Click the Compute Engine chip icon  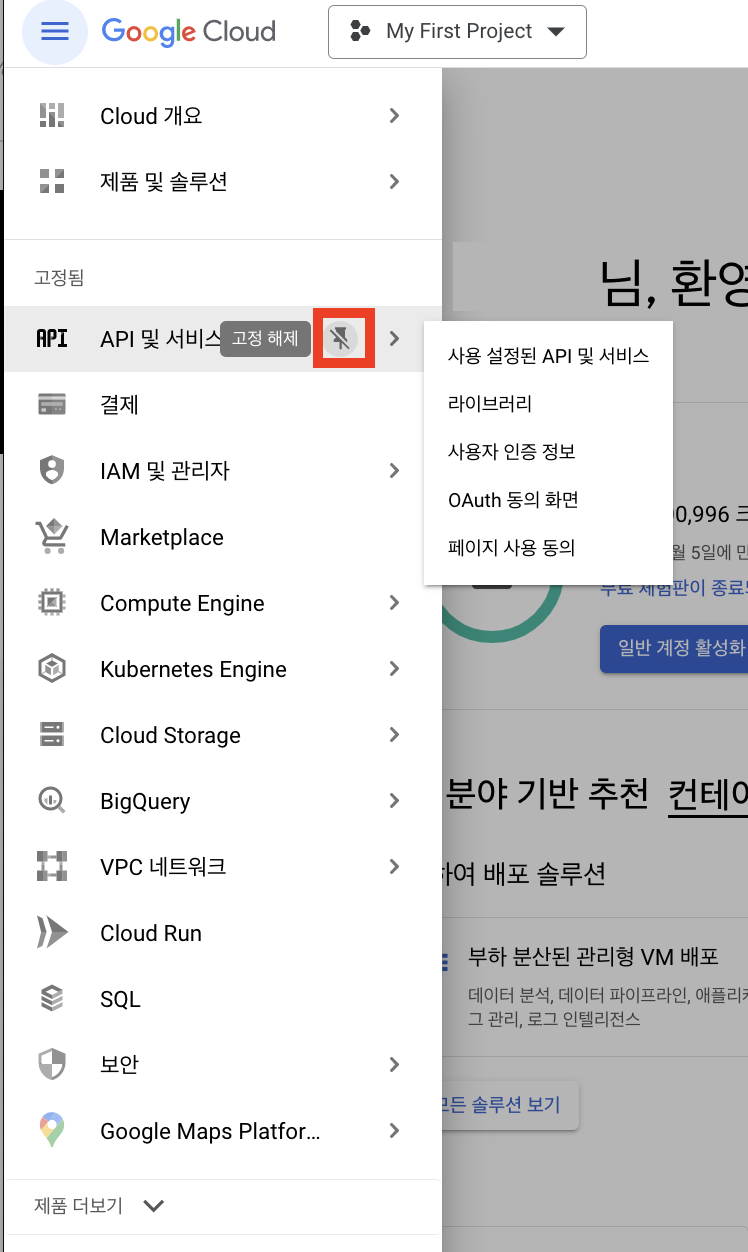[x=52, y=603]
